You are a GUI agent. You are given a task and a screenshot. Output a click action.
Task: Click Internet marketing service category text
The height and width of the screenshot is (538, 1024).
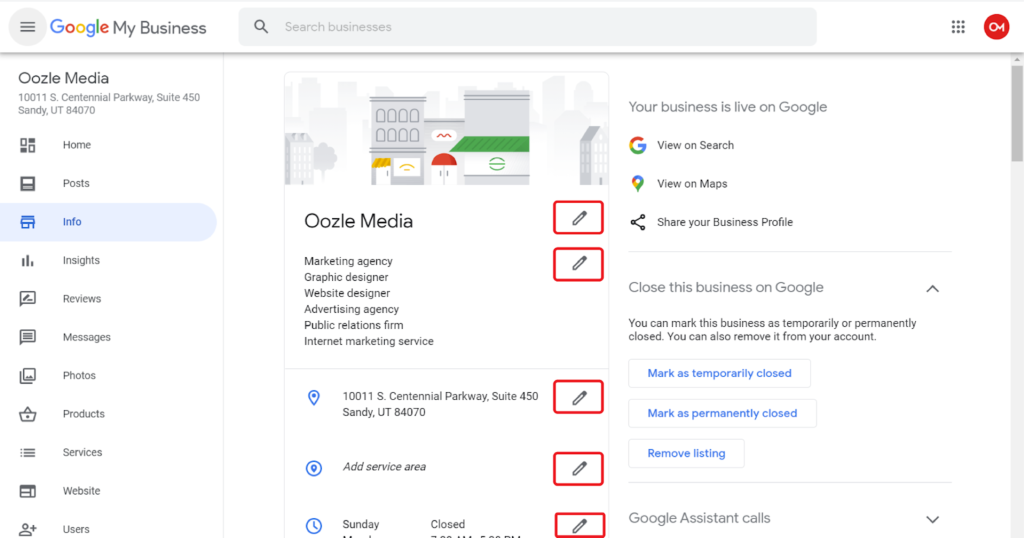pyautogui.click(x=368, y=341)
